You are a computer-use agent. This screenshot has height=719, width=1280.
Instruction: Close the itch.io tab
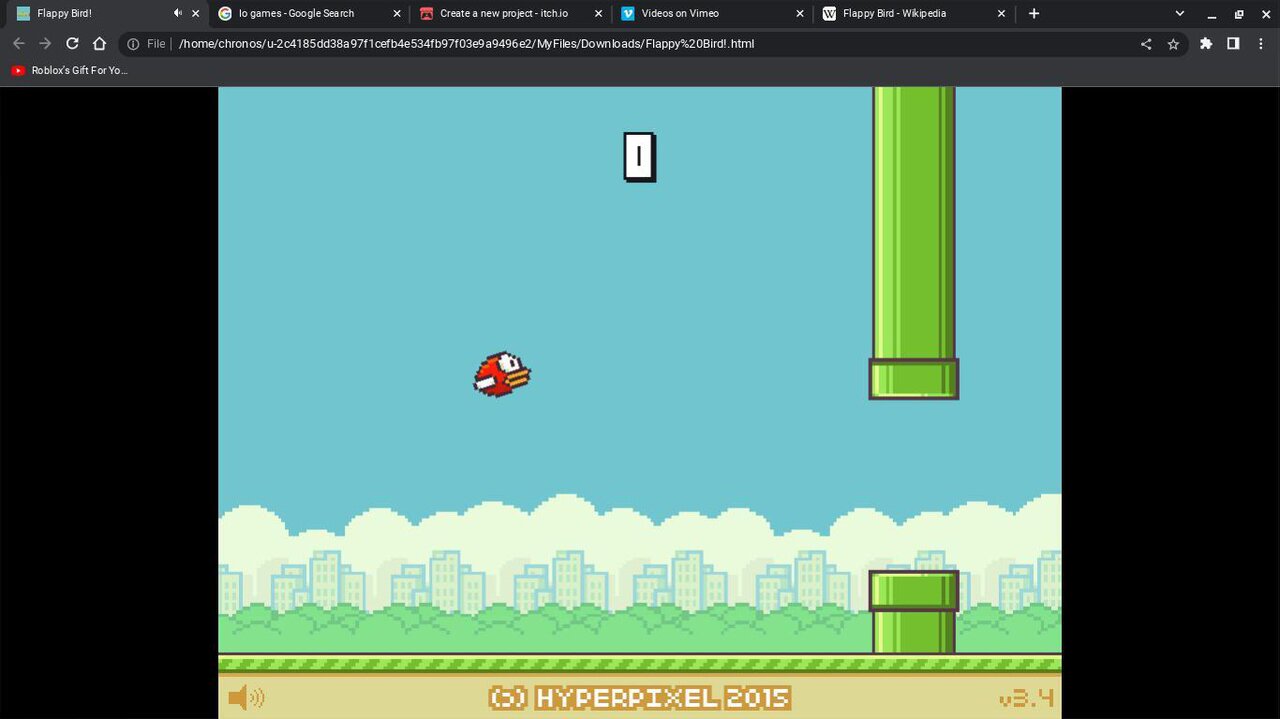598,14
